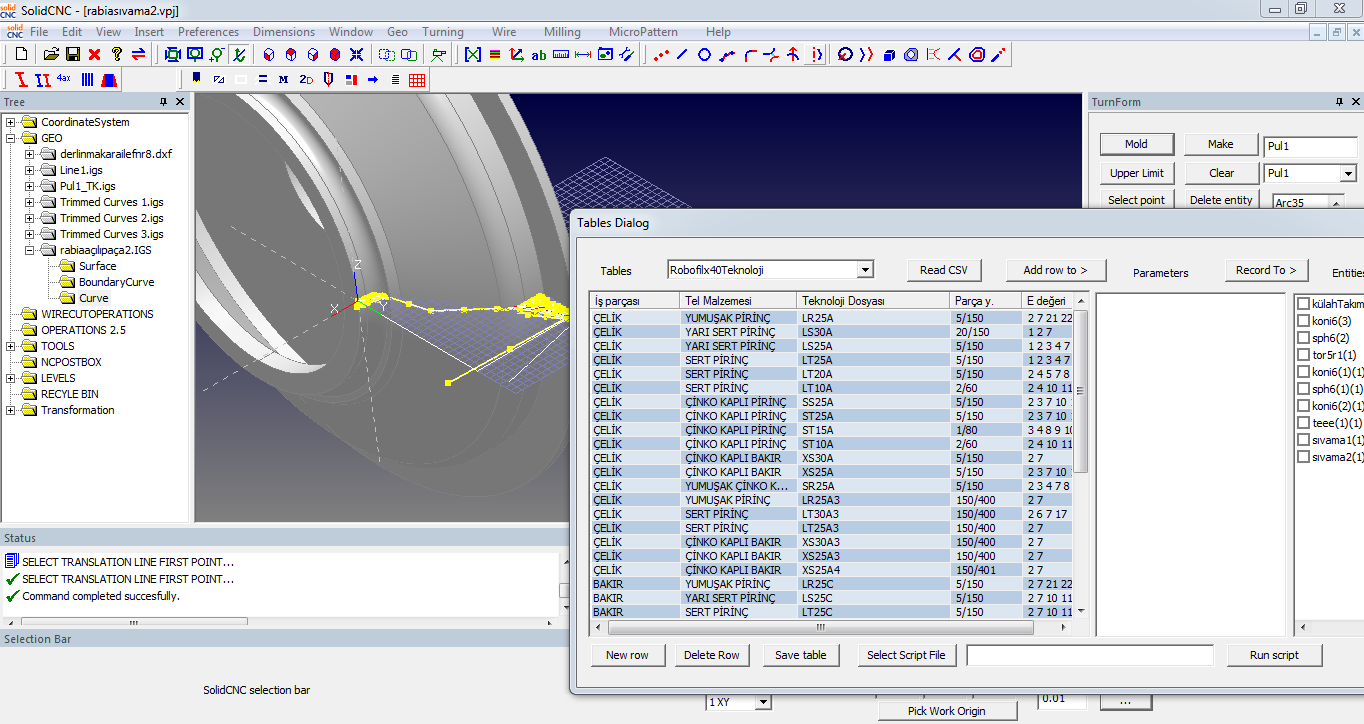Tick the koni6(3) entity checkbox
The width and height of the screenshot is (1364, 724).
click(x=1303, y=321)
